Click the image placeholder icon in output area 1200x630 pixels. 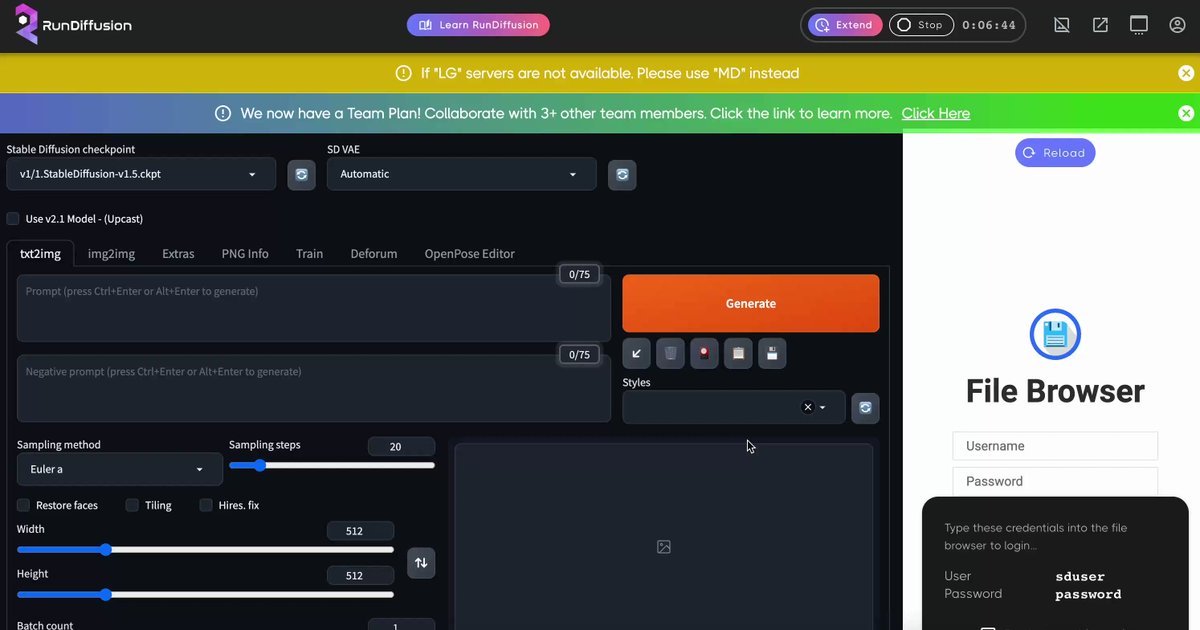click(664, 547)
